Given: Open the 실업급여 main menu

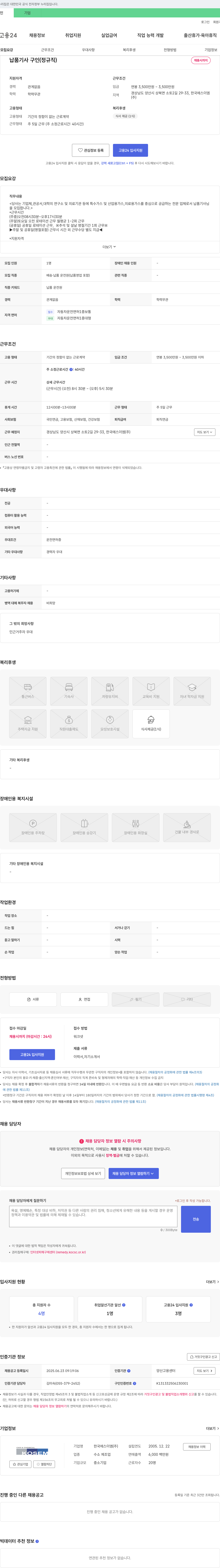Looking at the screenshot, I should 109,35.
